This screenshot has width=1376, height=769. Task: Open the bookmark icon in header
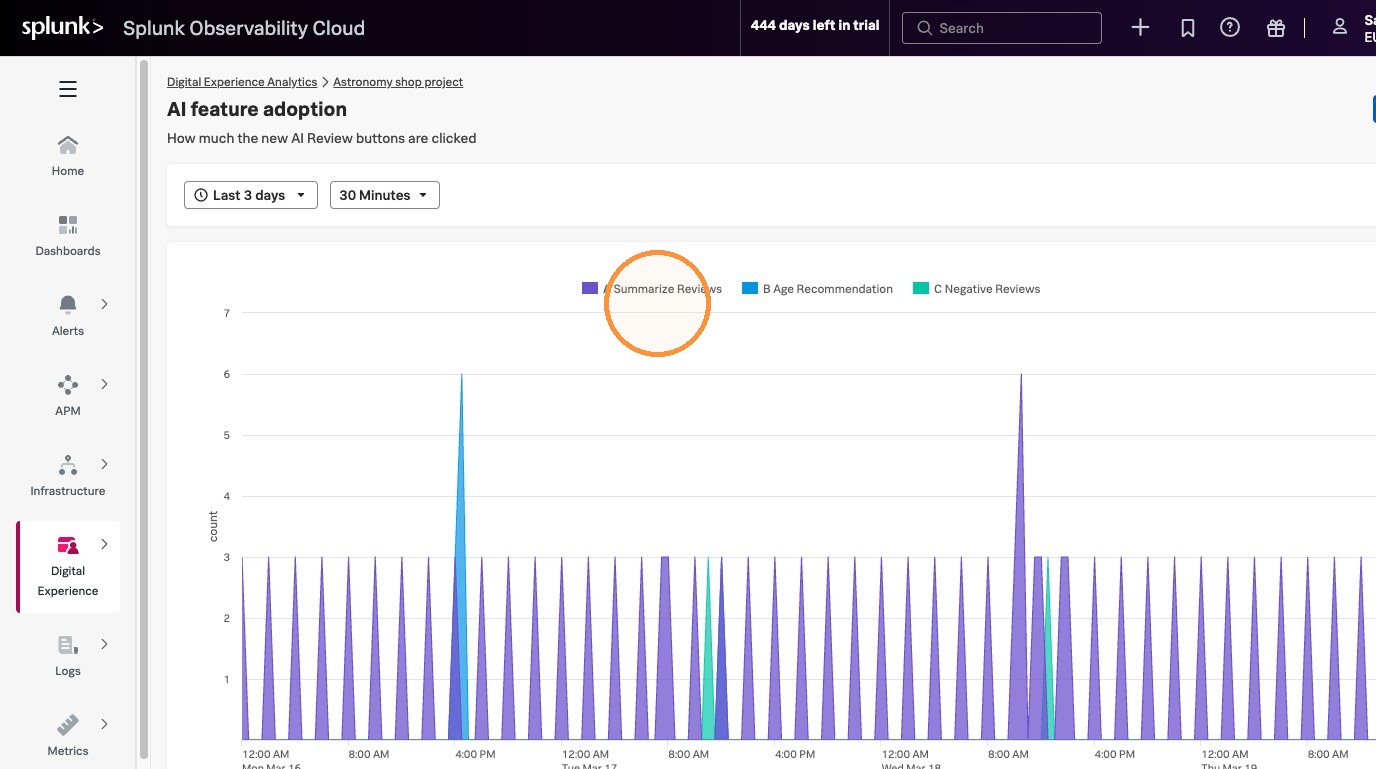(x=1188, y=28)
